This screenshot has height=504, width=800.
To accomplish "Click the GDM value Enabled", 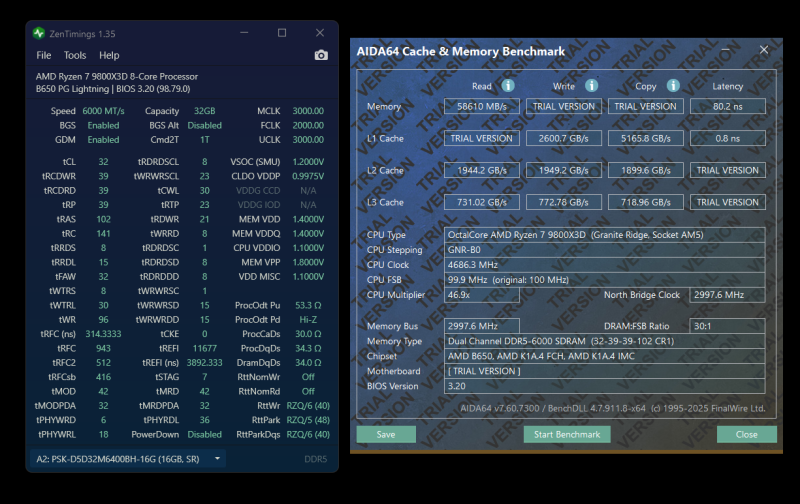I will click(x=103, y=139).
